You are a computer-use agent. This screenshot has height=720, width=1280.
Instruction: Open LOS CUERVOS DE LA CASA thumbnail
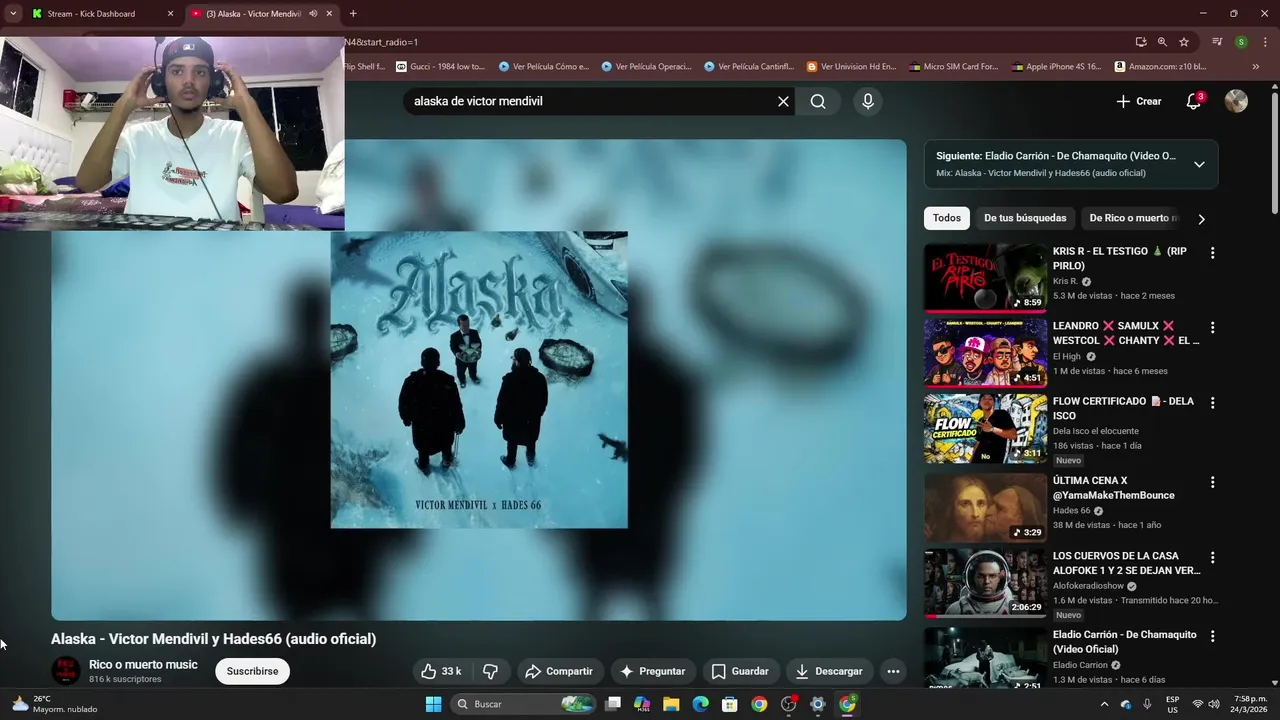point(985,582)
